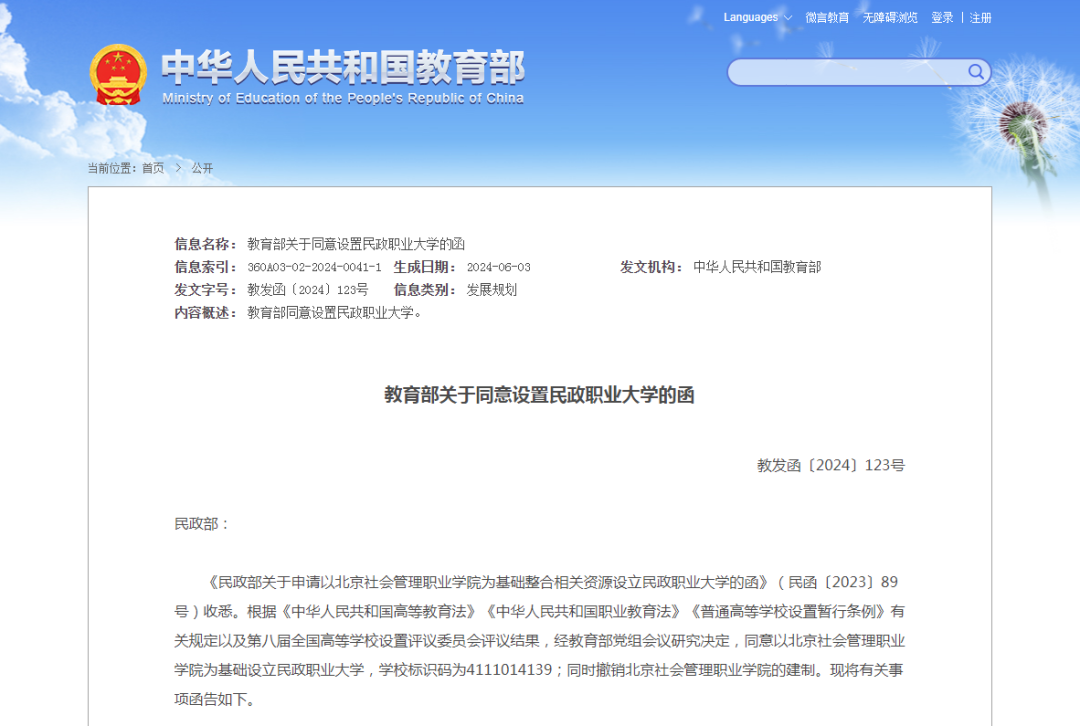
Task: Click the breadcrumb chevron after 首页
Action: [x=178, y=168]
